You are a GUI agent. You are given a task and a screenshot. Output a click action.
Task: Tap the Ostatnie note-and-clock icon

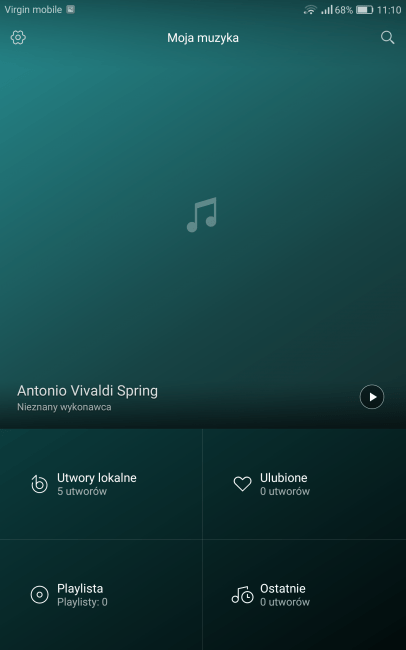pyautogui.click(x=242, y=594)
